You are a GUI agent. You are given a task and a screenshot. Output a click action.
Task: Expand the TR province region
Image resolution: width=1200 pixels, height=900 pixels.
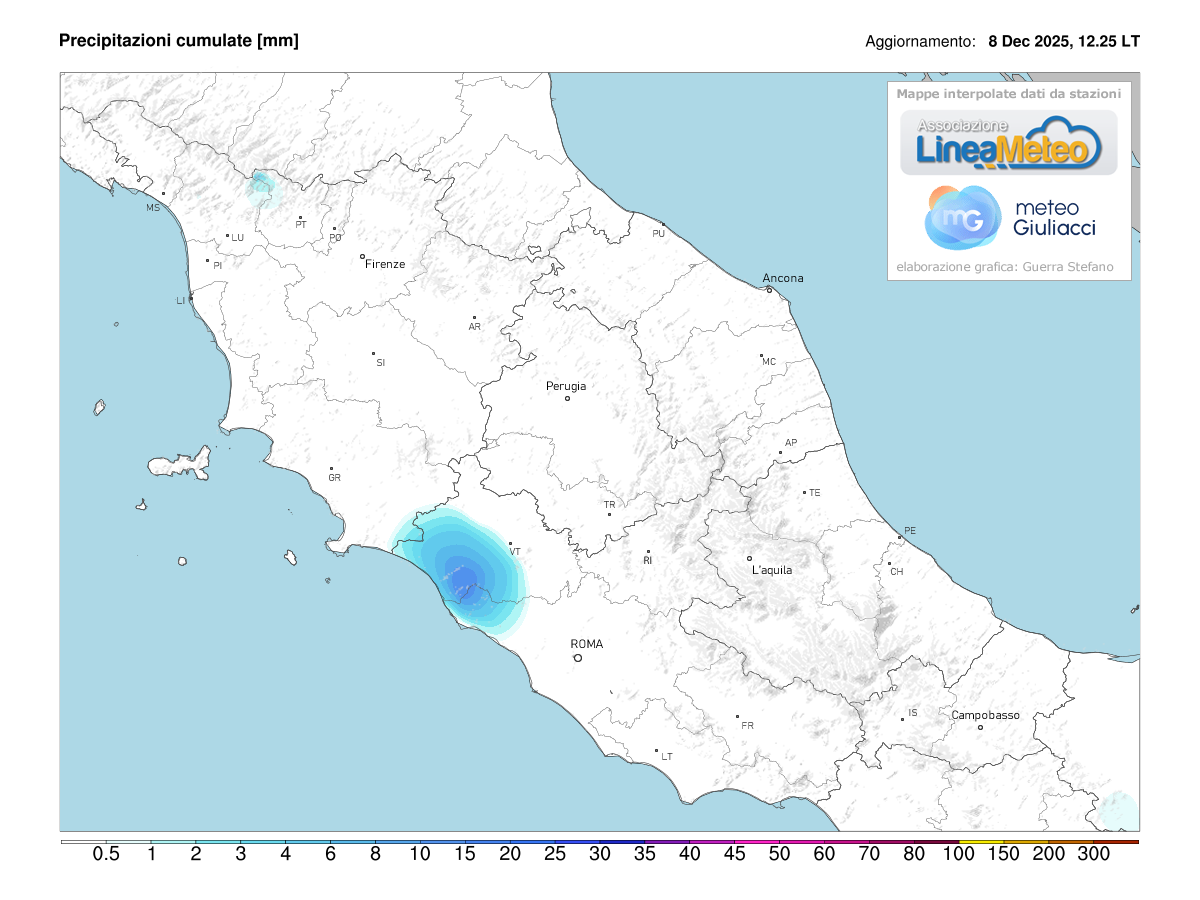(x=609, y=503)
